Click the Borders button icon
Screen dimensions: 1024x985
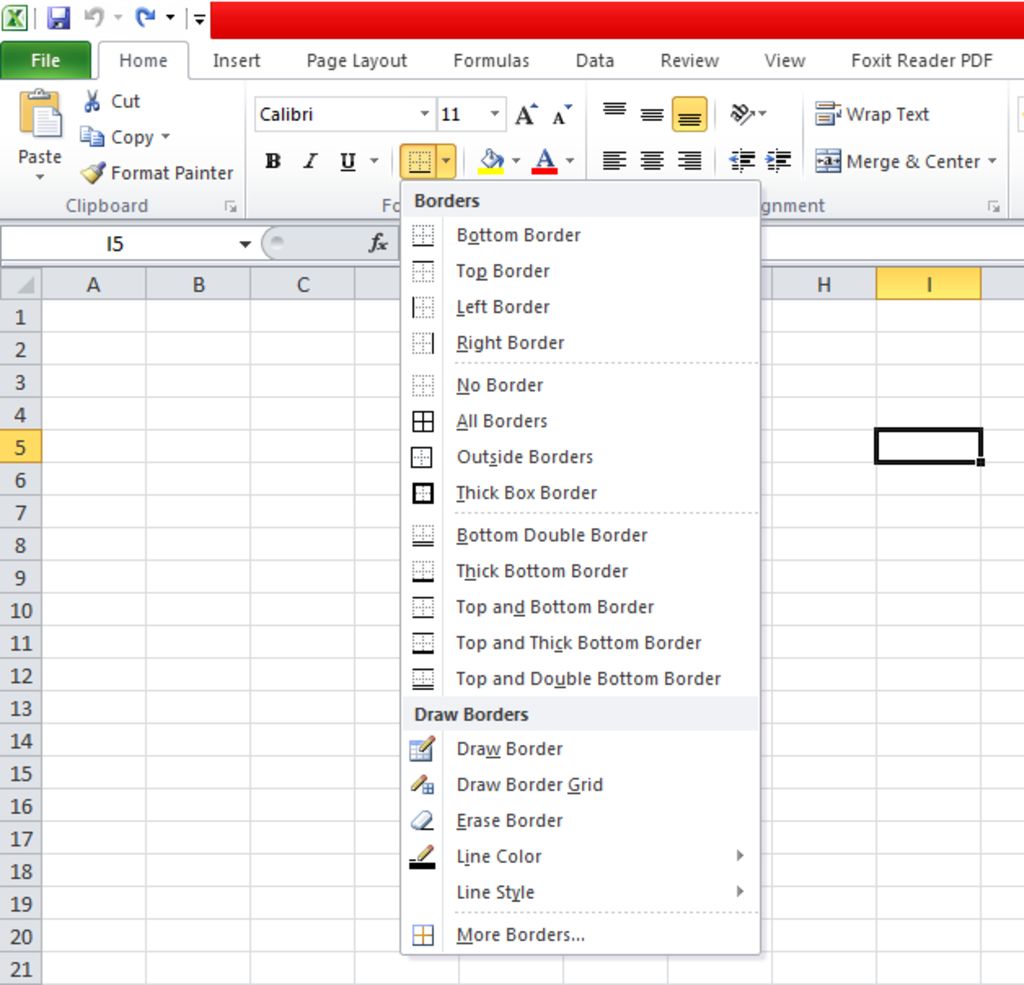pos(419,161)
